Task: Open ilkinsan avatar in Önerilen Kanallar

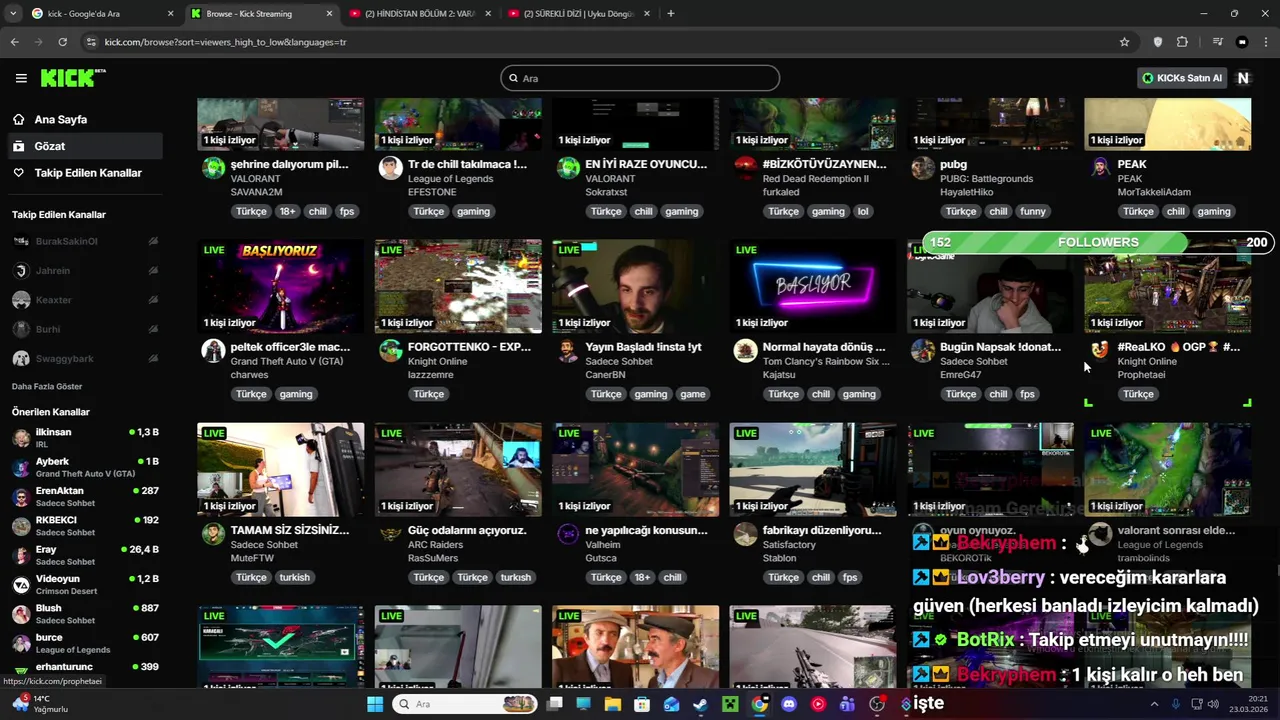Action: click(21, 438)
